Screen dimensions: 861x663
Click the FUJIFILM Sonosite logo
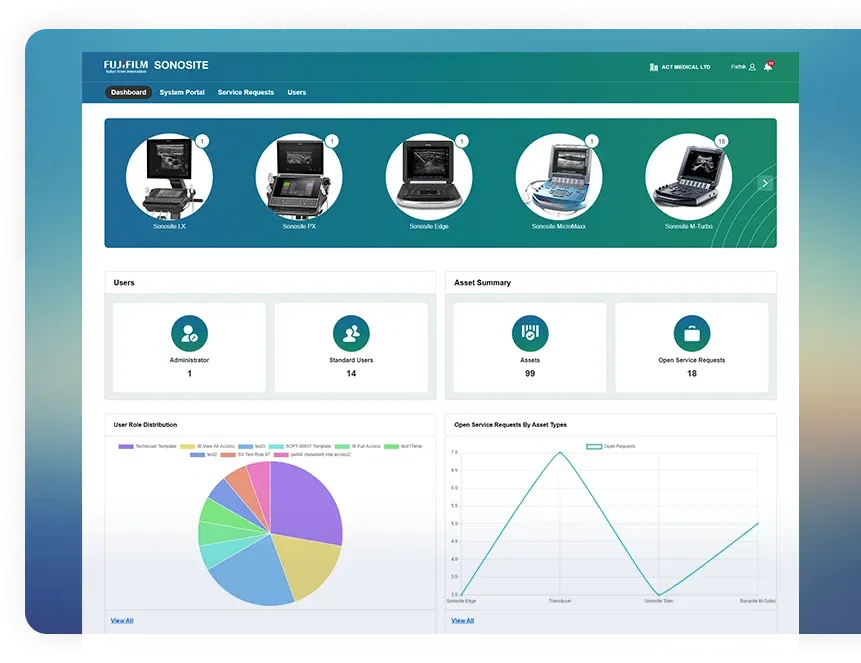tap(156, 66)
